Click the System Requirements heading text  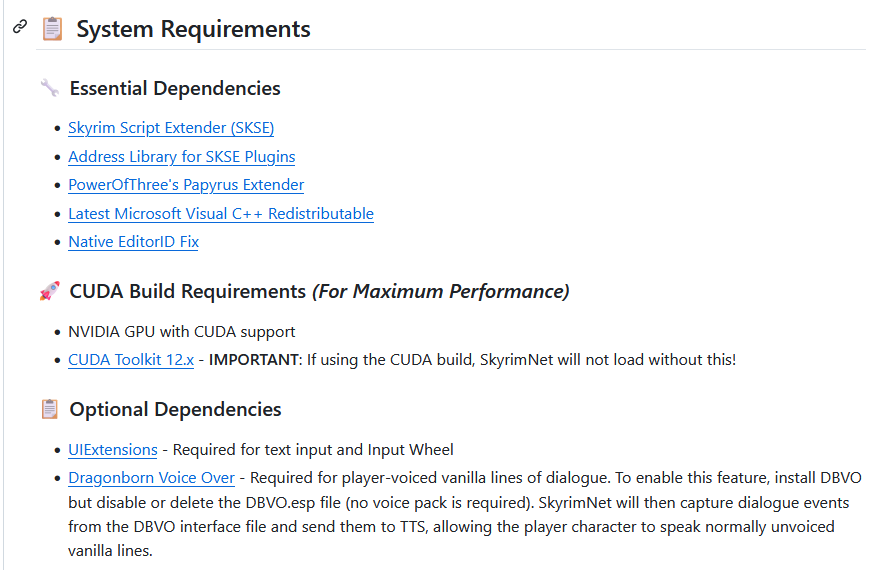tap(193, 29)
